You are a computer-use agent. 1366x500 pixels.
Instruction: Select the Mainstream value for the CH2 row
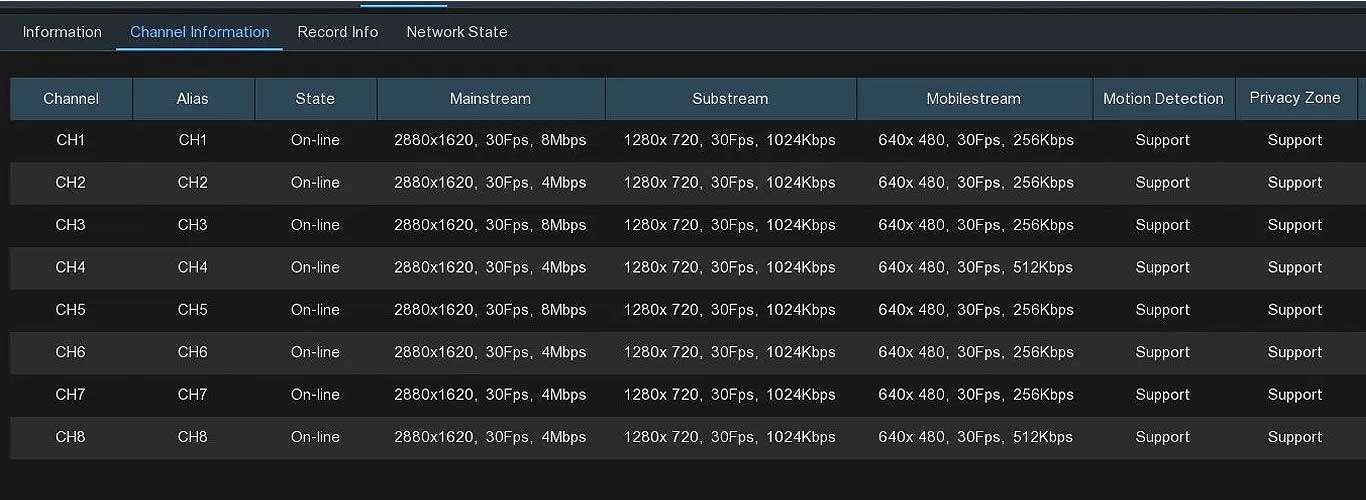[x=490, y=183]
